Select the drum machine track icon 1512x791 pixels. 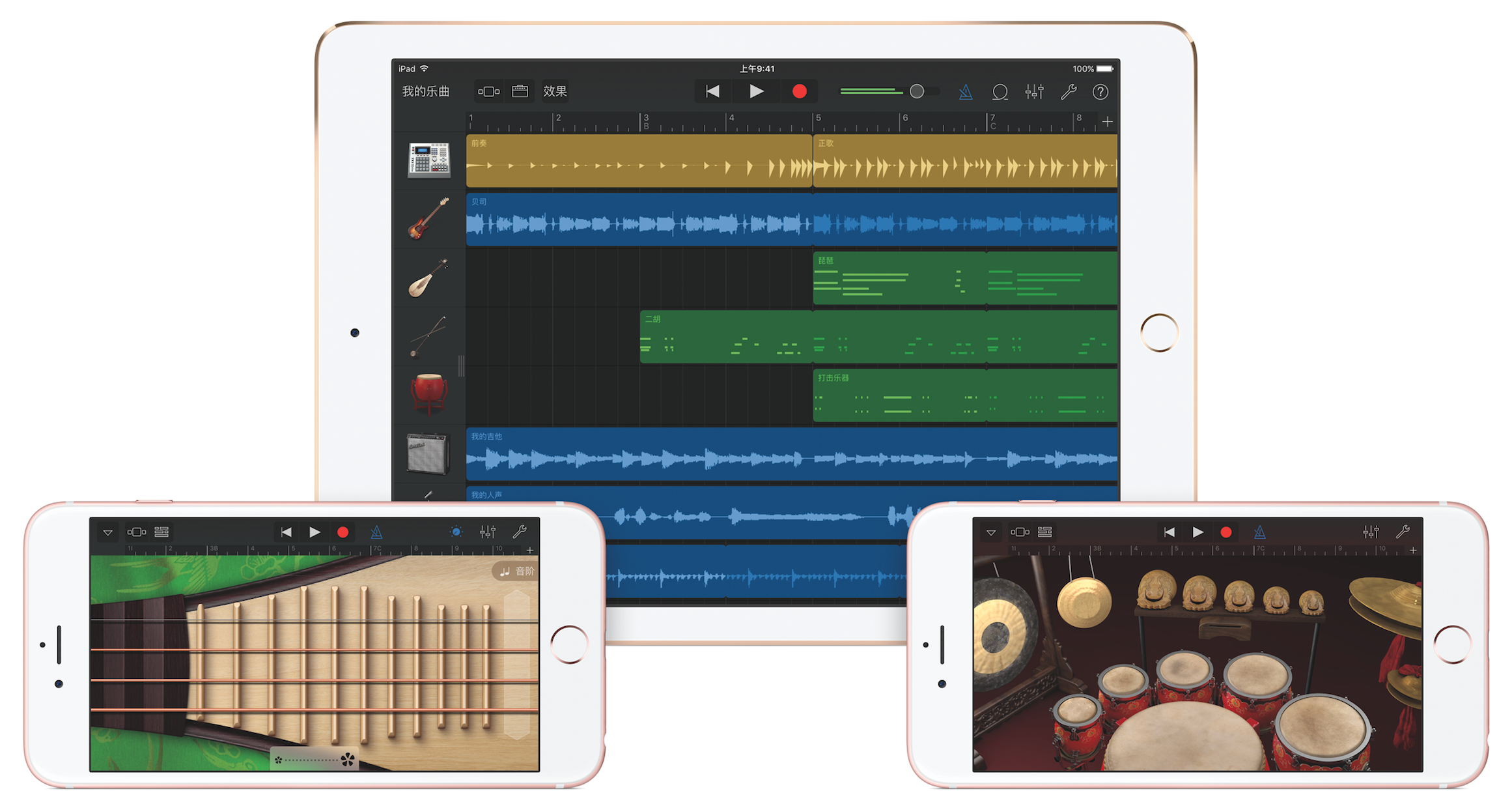pyautogui.click(x=428, y=160)
